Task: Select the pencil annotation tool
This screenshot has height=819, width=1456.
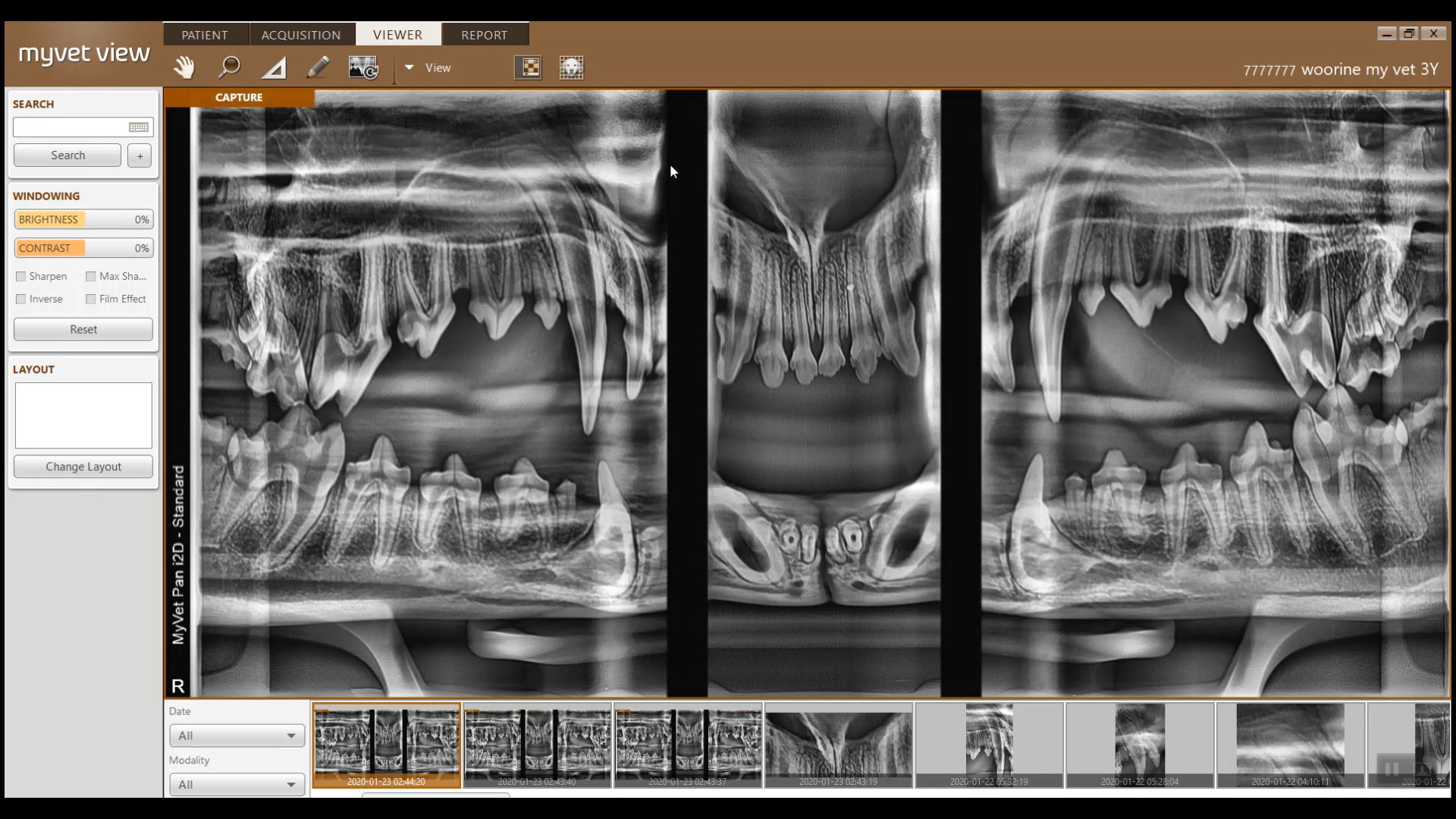Action: pyautogui.click(x=318, y=67)
